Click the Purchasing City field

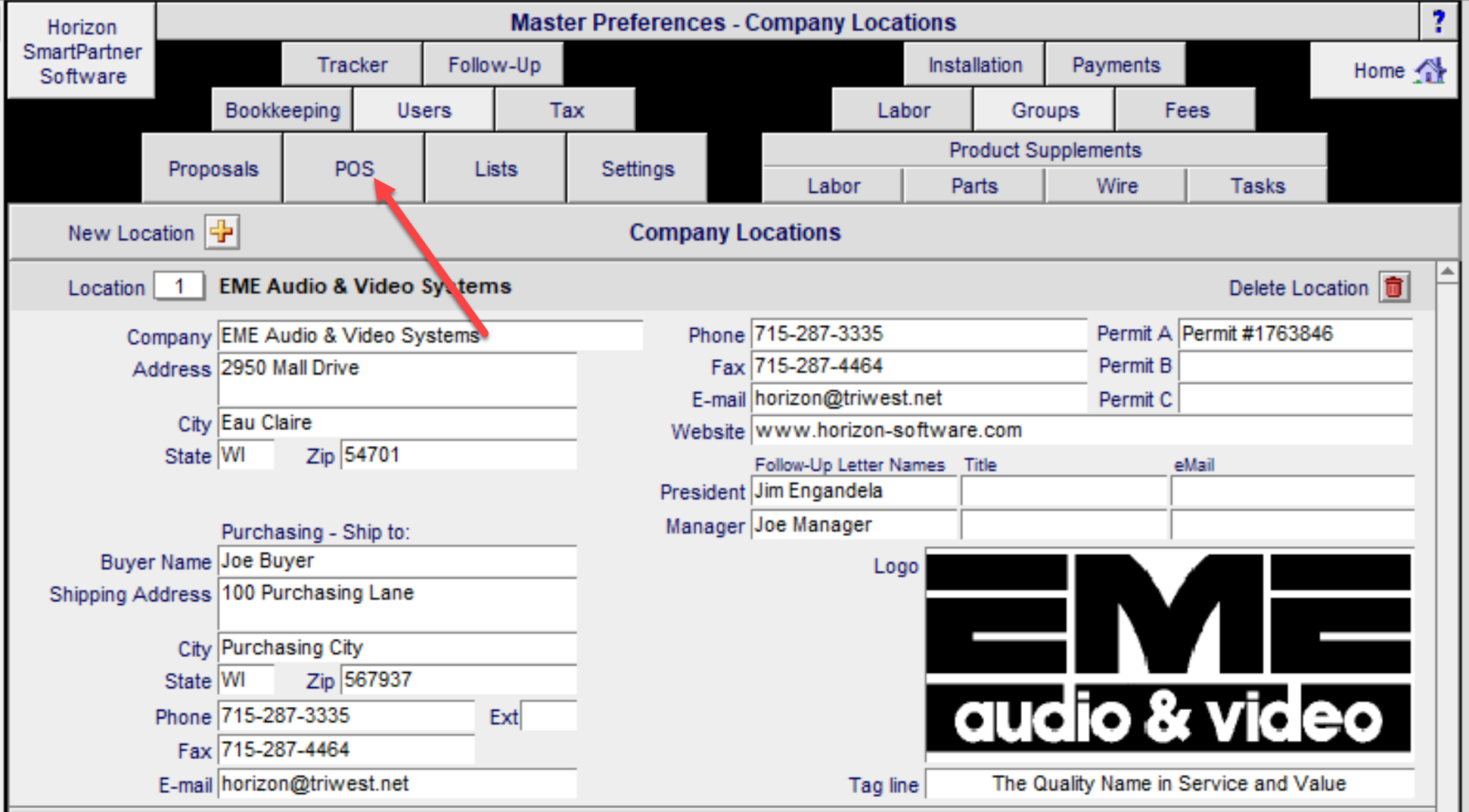point(397,648)
